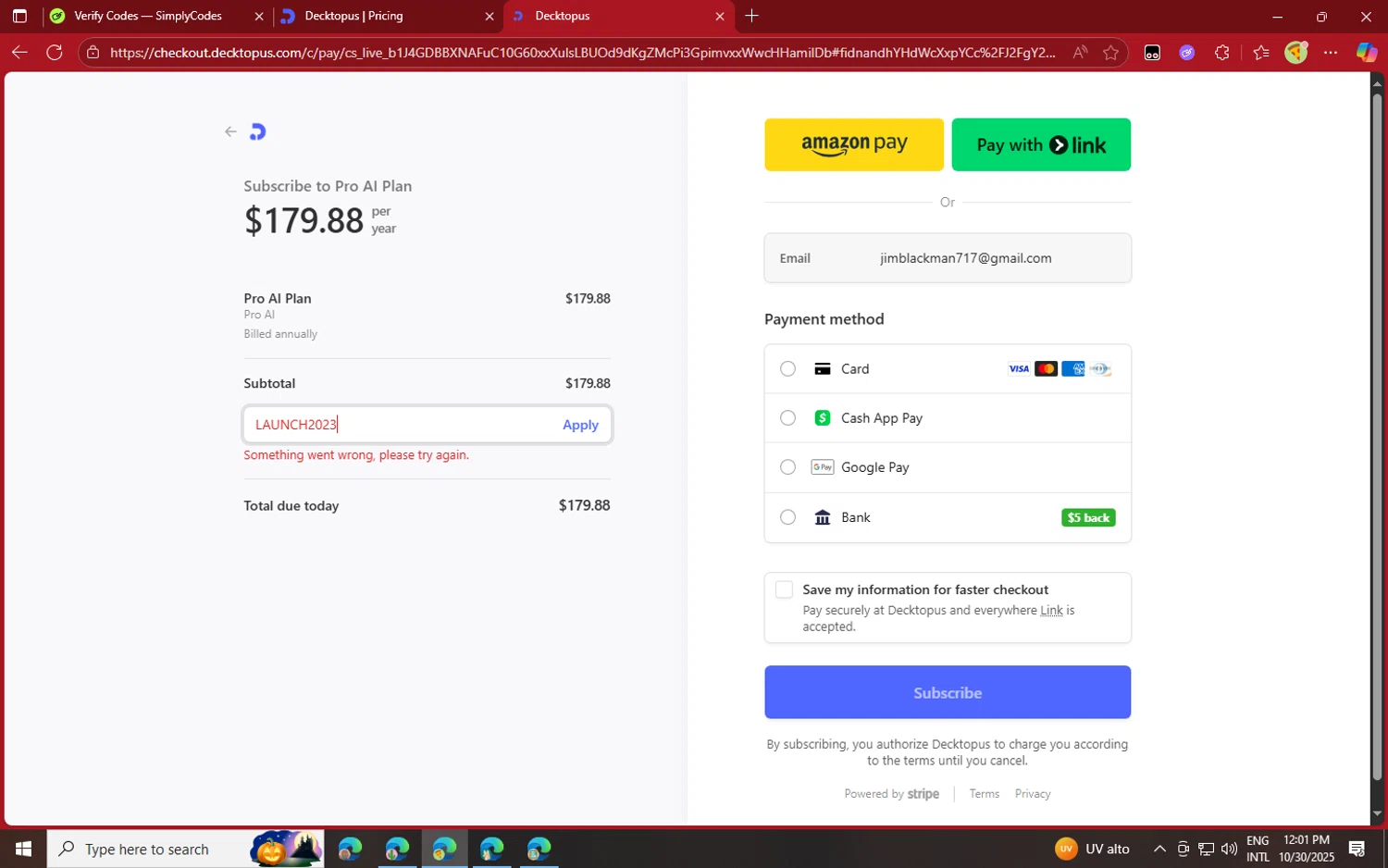
Task: Open the taskbar clock and date
Action: coord(1307,849)
